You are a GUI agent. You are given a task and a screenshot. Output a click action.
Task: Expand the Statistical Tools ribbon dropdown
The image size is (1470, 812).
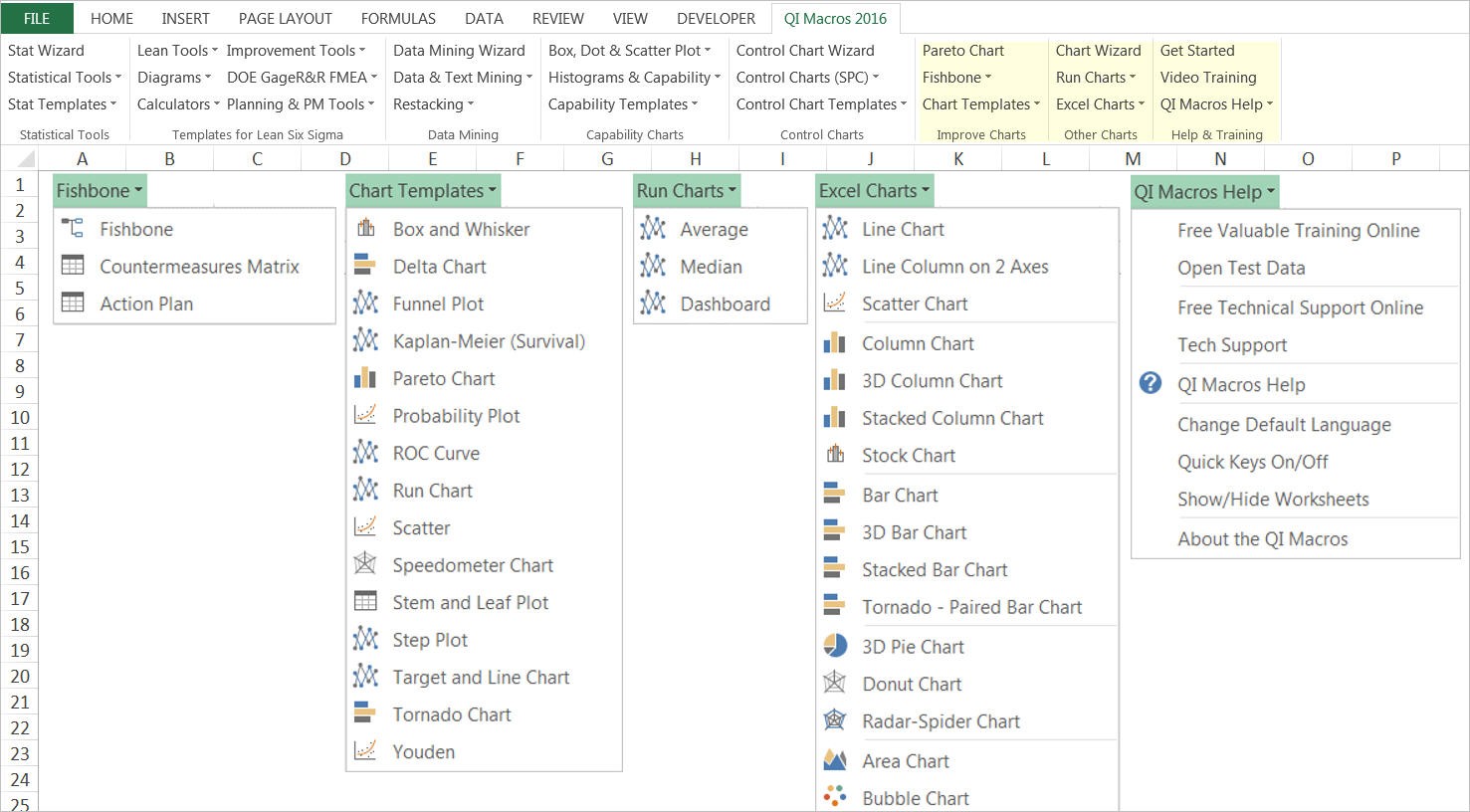(x=65, y=78)
